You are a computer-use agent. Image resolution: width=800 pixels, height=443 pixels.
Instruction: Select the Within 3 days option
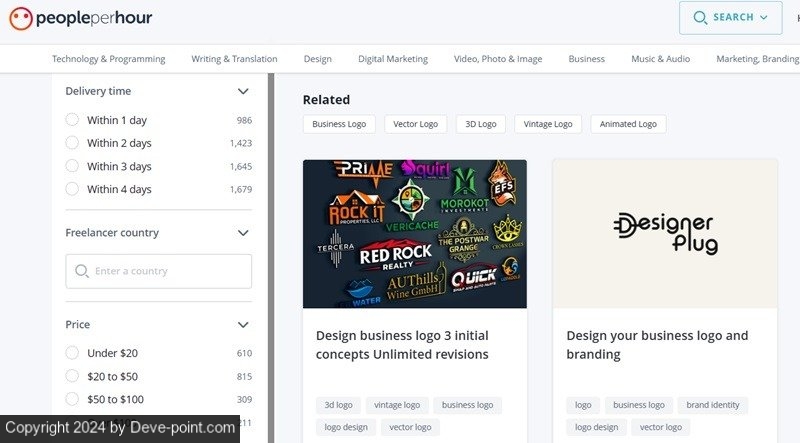point(72,166)
